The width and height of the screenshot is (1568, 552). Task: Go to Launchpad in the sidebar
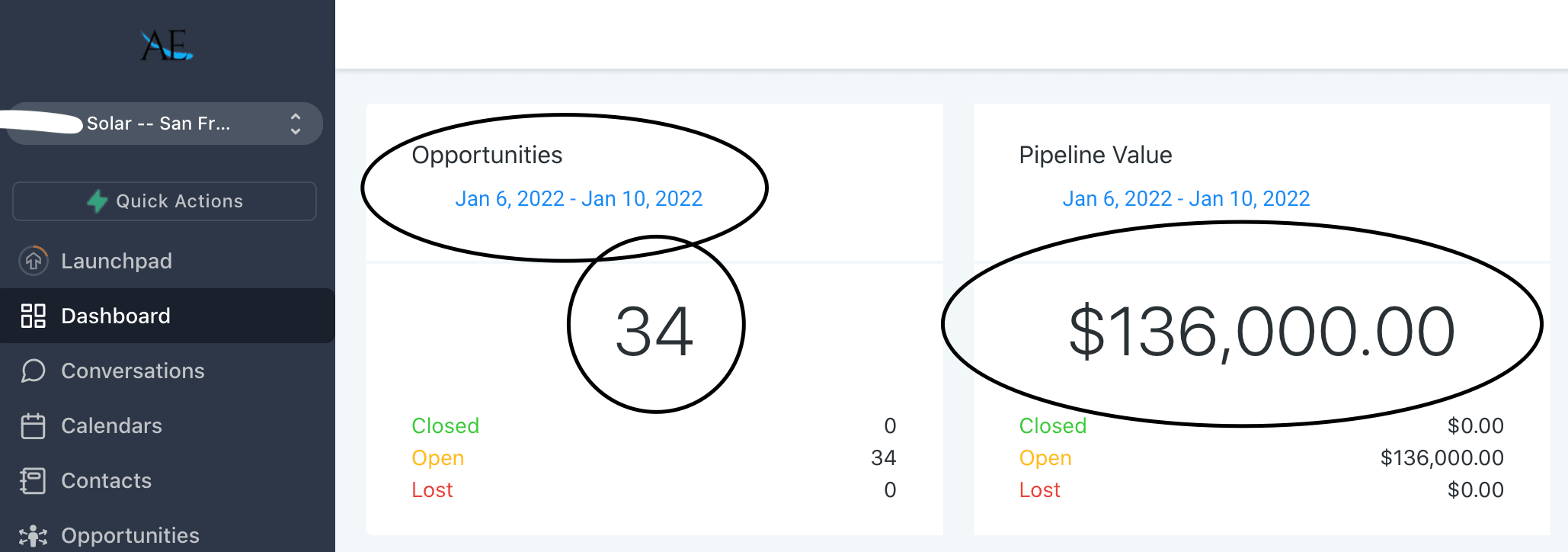tap(117, 261)
